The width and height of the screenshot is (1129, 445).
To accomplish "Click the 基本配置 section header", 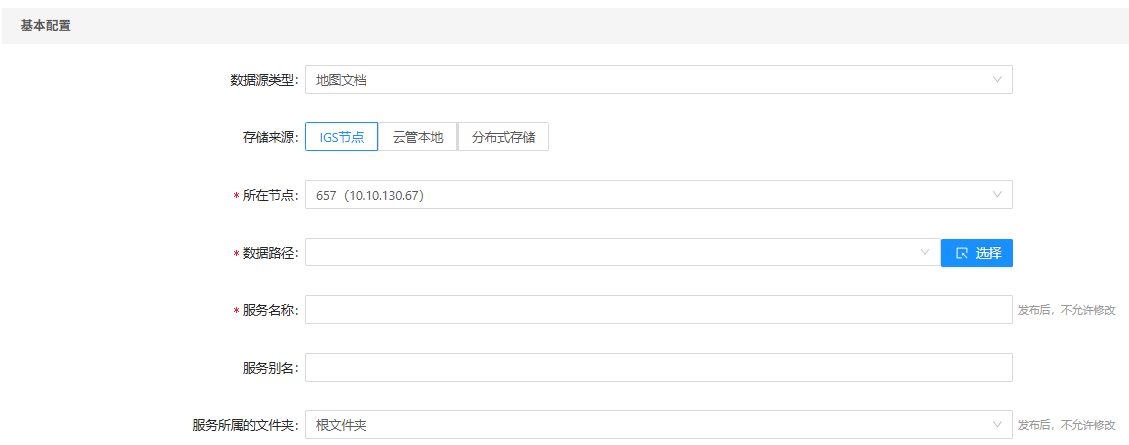I will [46, 26].
